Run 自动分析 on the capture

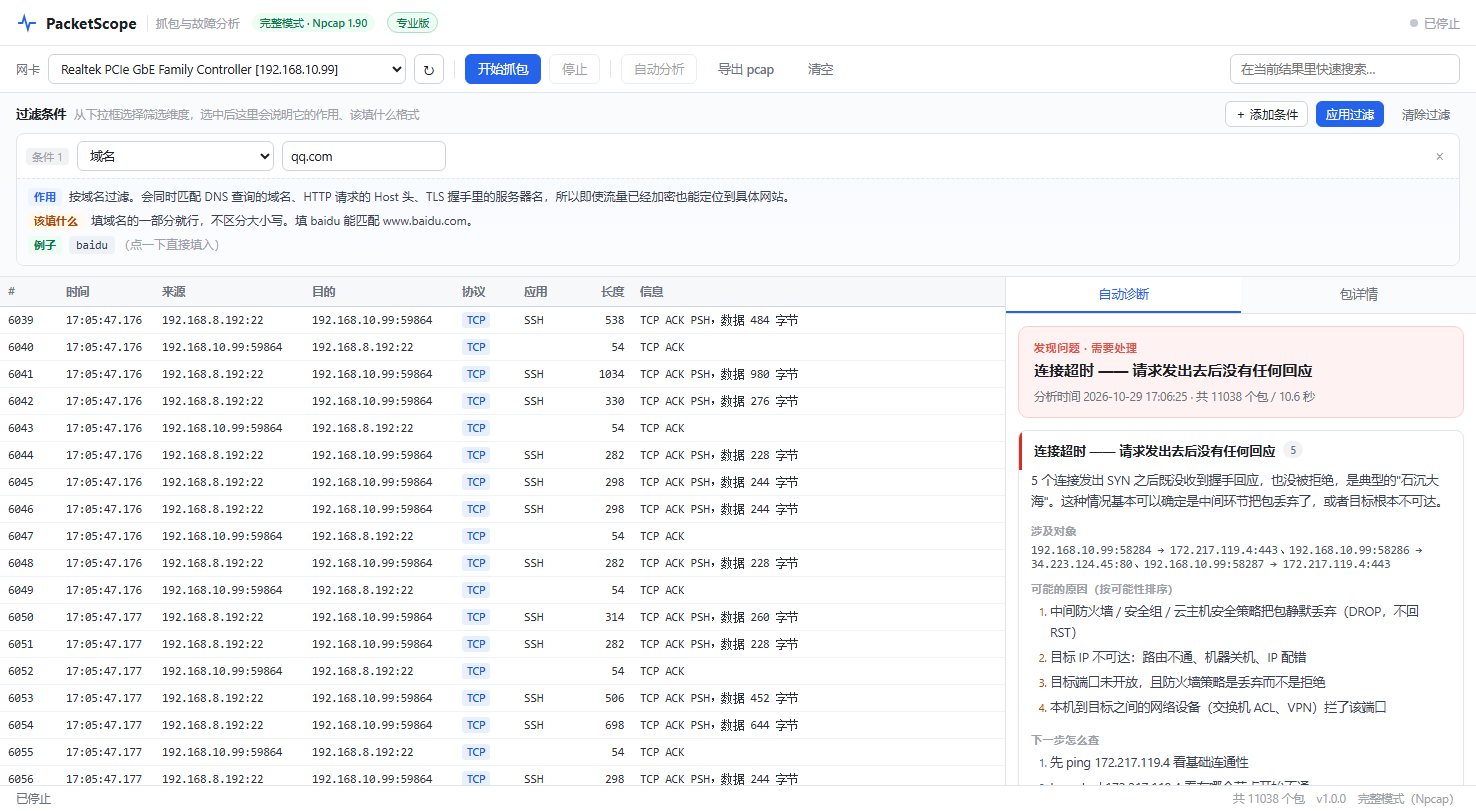659,69
